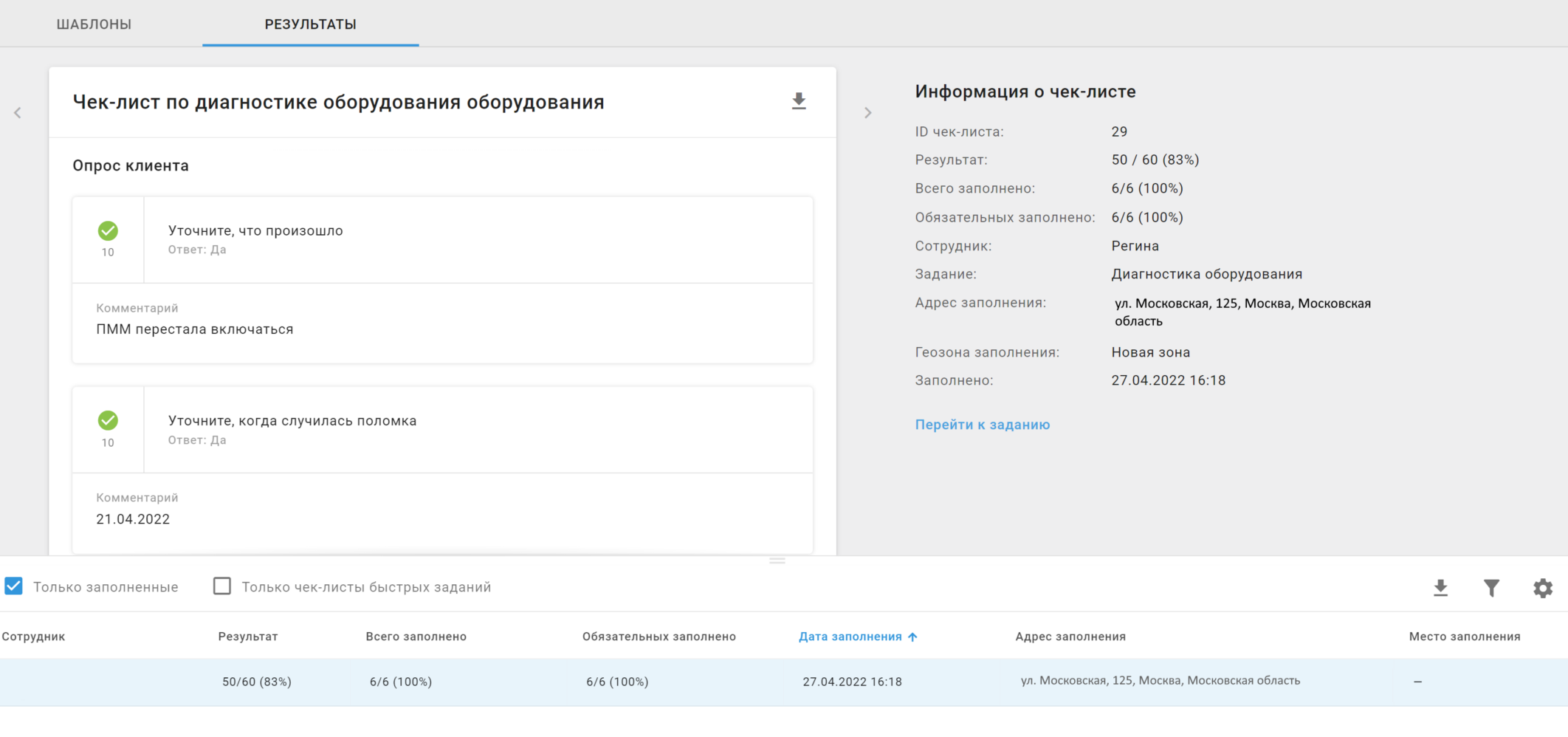Click the employee value 'Регина'
The height and width of the screenshot is (737, 1568).
pos(1135,246)
